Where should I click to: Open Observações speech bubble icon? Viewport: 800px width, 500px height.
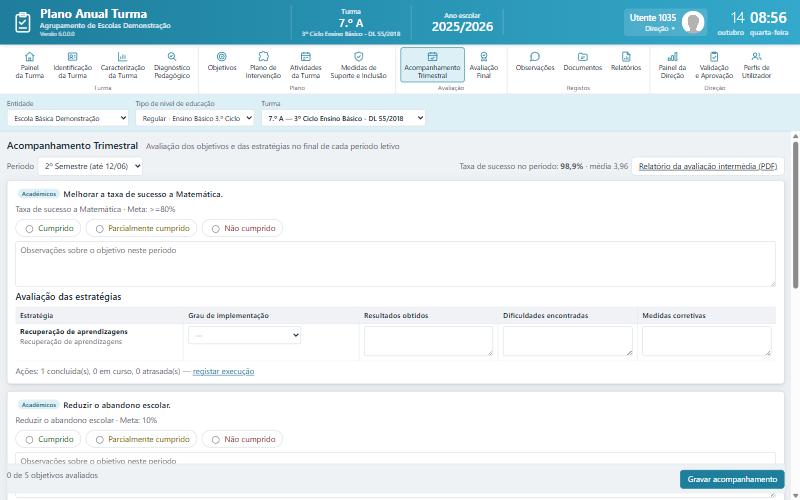[x=535, y=56]
